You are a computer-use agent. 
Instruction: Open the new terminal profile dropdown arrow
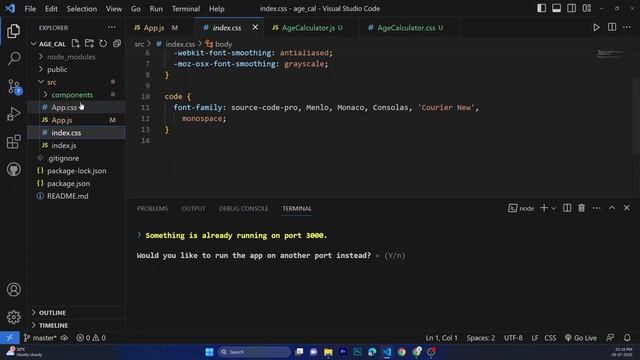tap(554, 208)
